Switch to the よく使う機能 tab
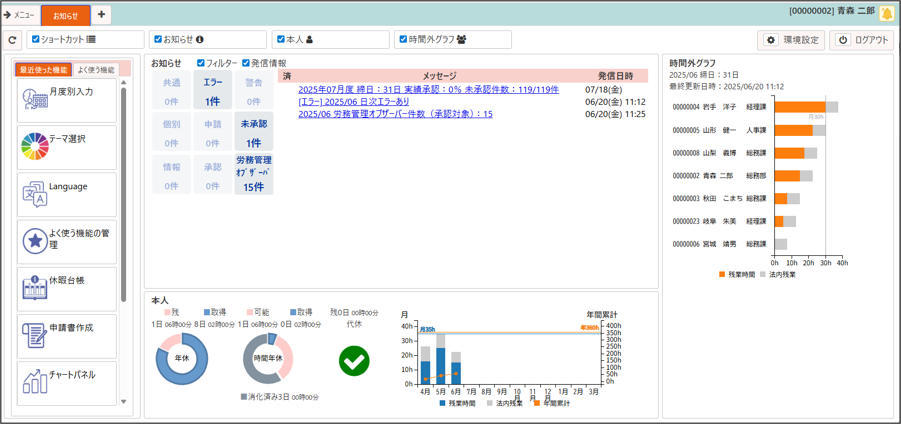Viewport: 901px width, 424px height. pos(96,70)
